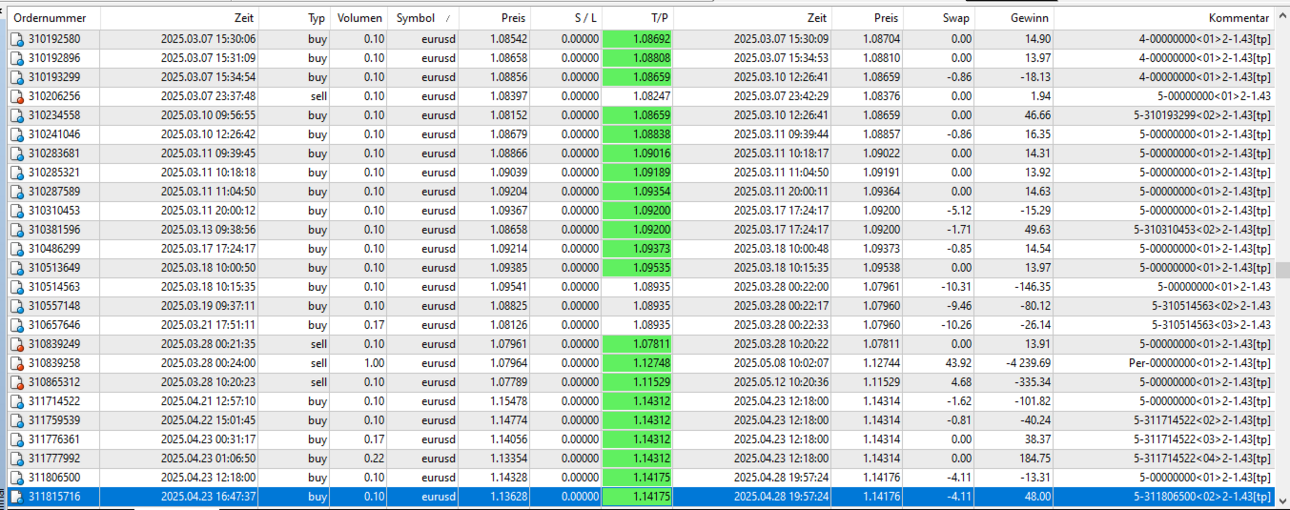Click the order icon for 310310453
The height and width of the screenshot is (510, 1290).
click(17, 210)
